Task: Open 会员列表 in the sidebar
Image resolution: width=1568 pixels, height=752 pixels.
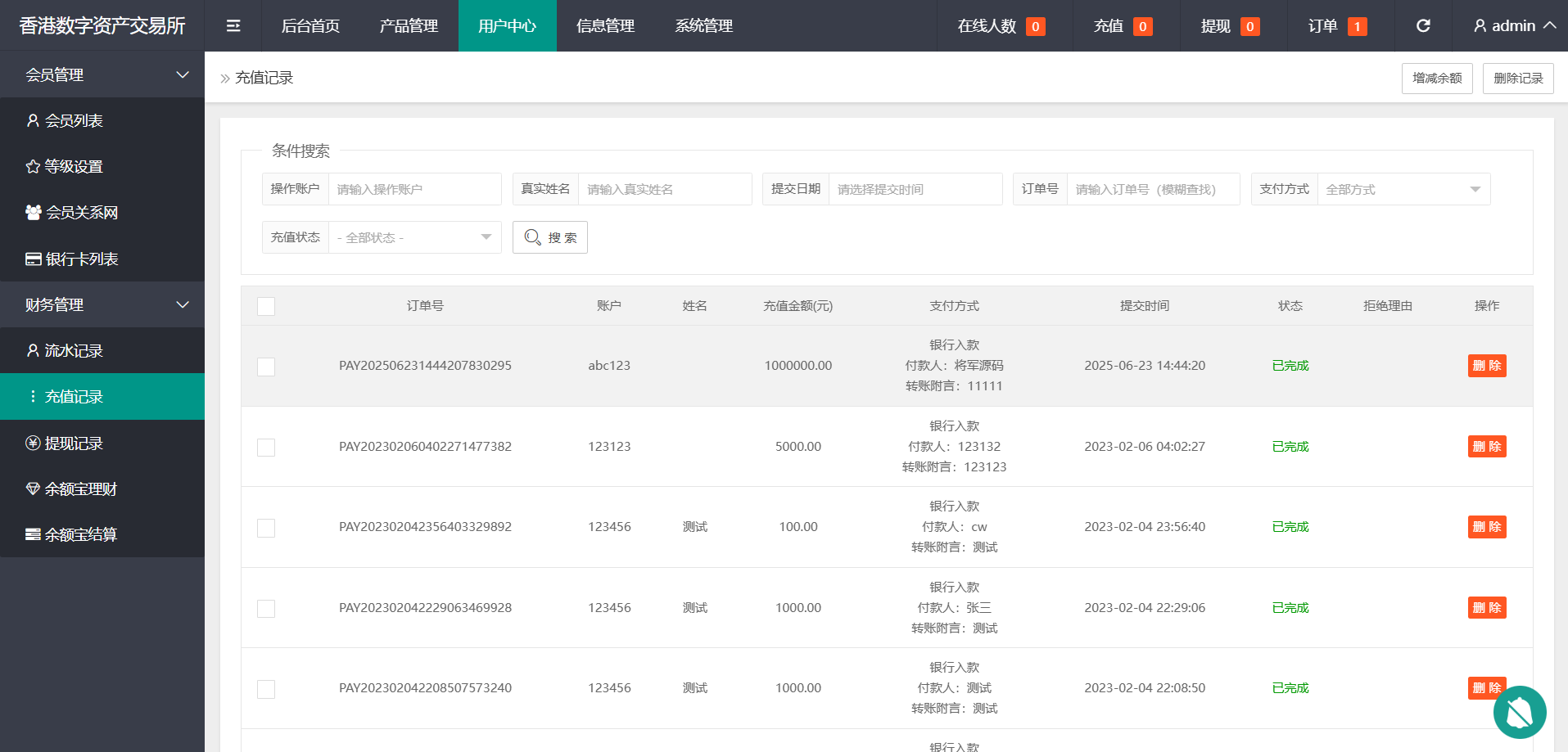Action: (x=102, y=121)
